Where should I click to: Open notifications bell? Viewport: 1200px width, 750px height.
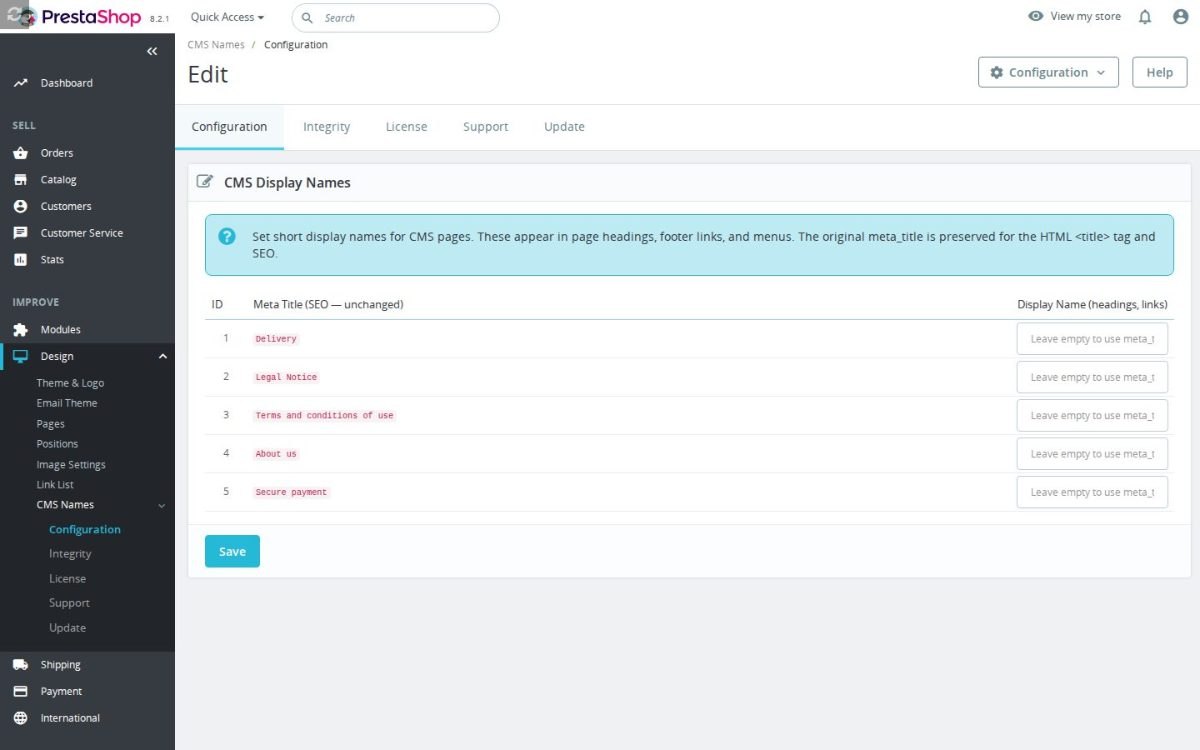1145,17
